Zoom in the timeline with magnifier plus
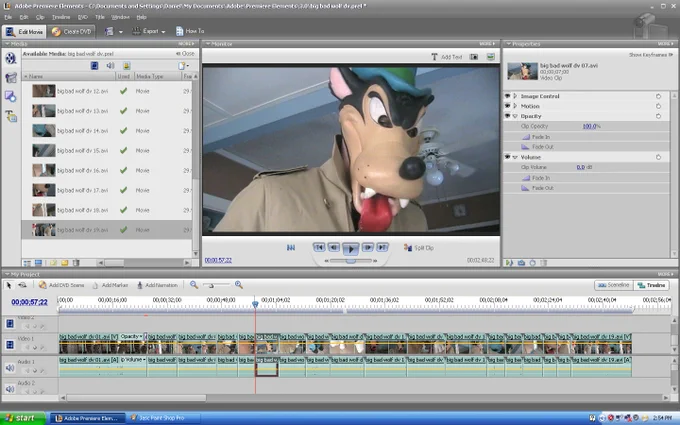 pos(239,285)
